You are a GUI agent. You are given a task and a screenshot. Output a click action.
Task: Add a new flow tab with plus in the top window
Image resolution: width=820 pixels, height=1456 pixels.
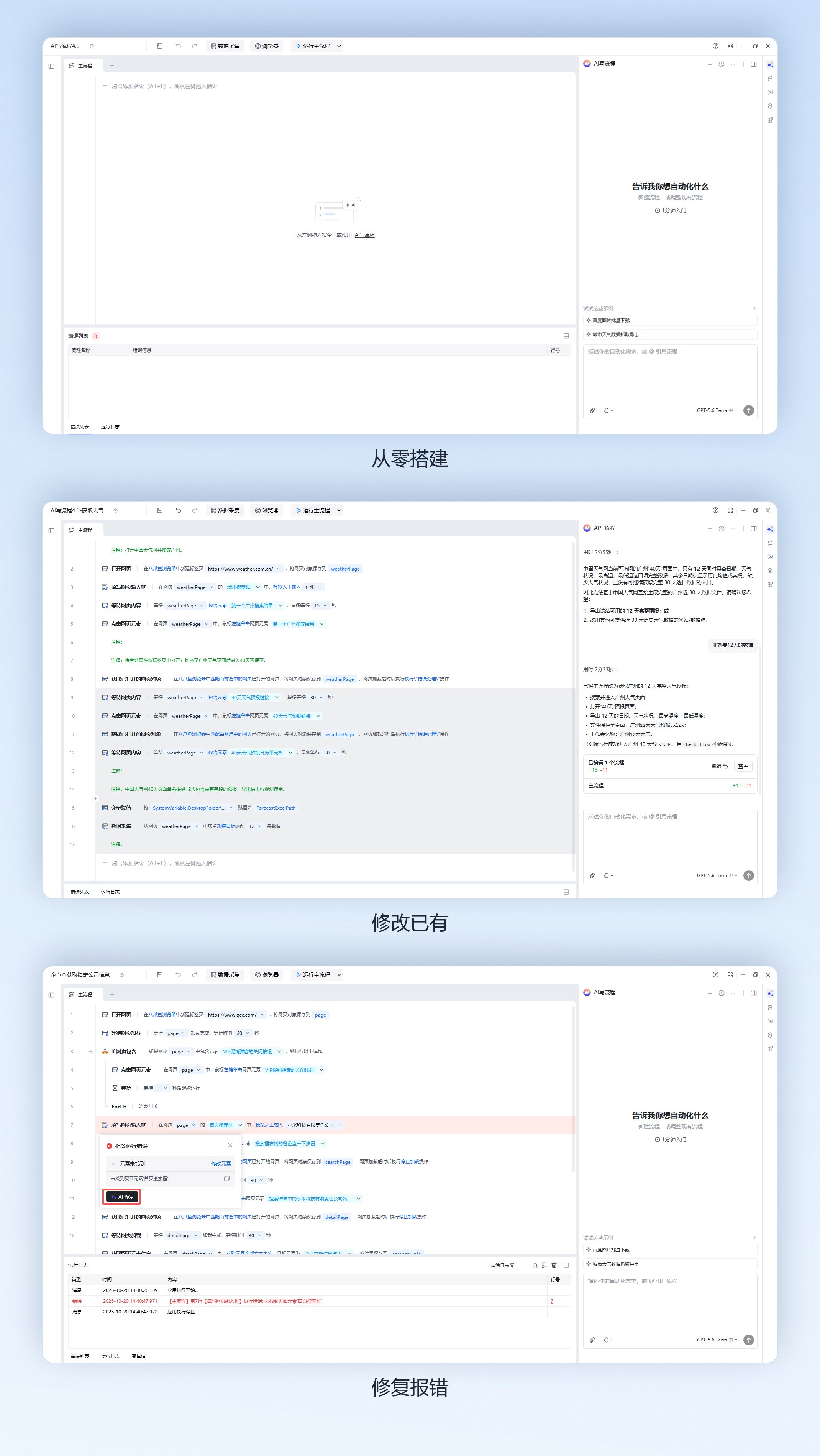[112, 66]
